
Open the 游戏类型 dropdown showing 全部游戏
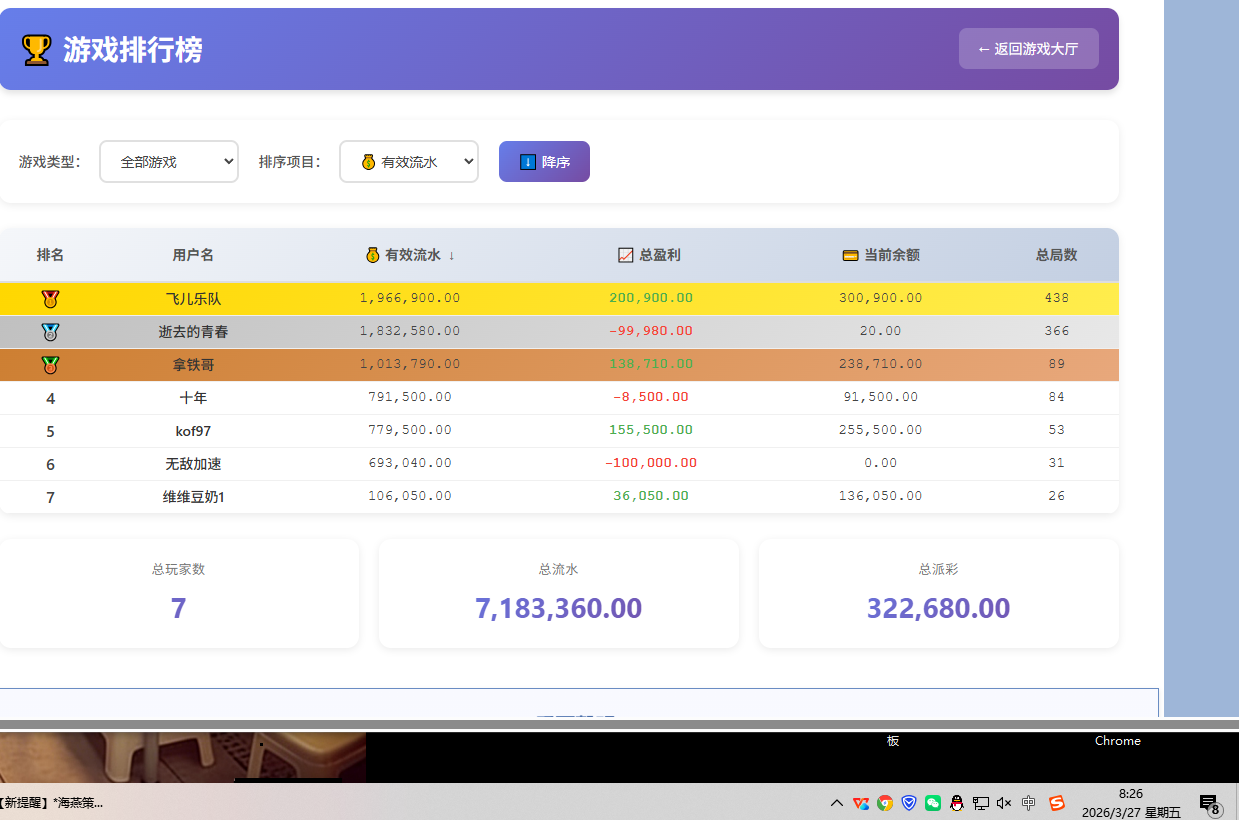[169, 162]
